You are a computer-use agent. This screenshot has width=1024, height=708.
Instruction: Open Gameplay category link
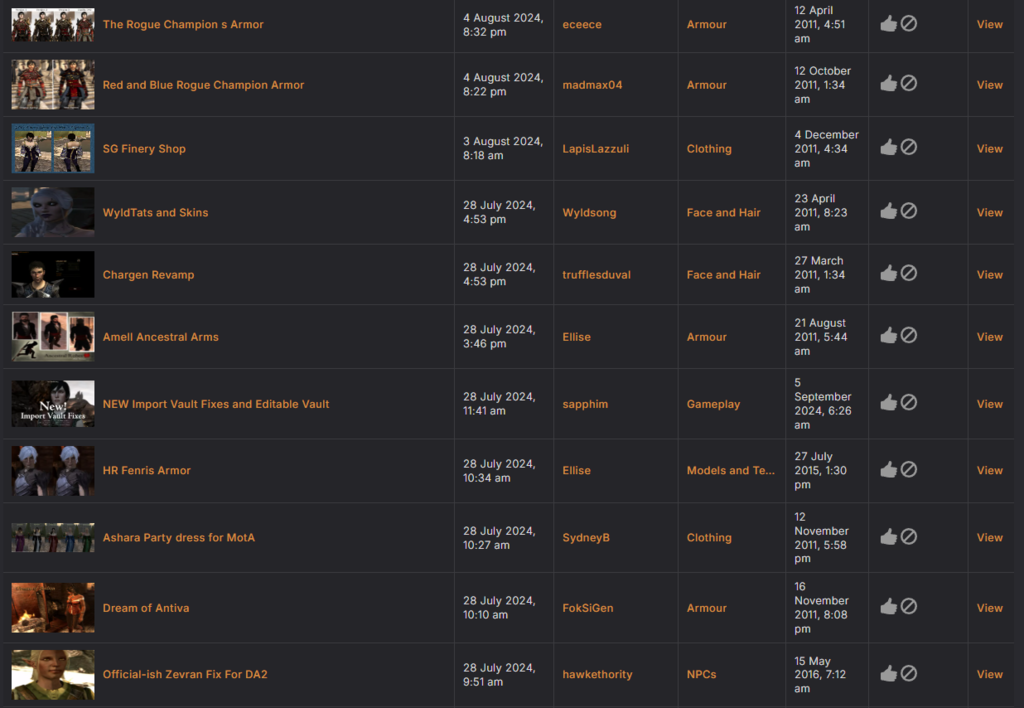pyautogui.click(x=713, y=405)
